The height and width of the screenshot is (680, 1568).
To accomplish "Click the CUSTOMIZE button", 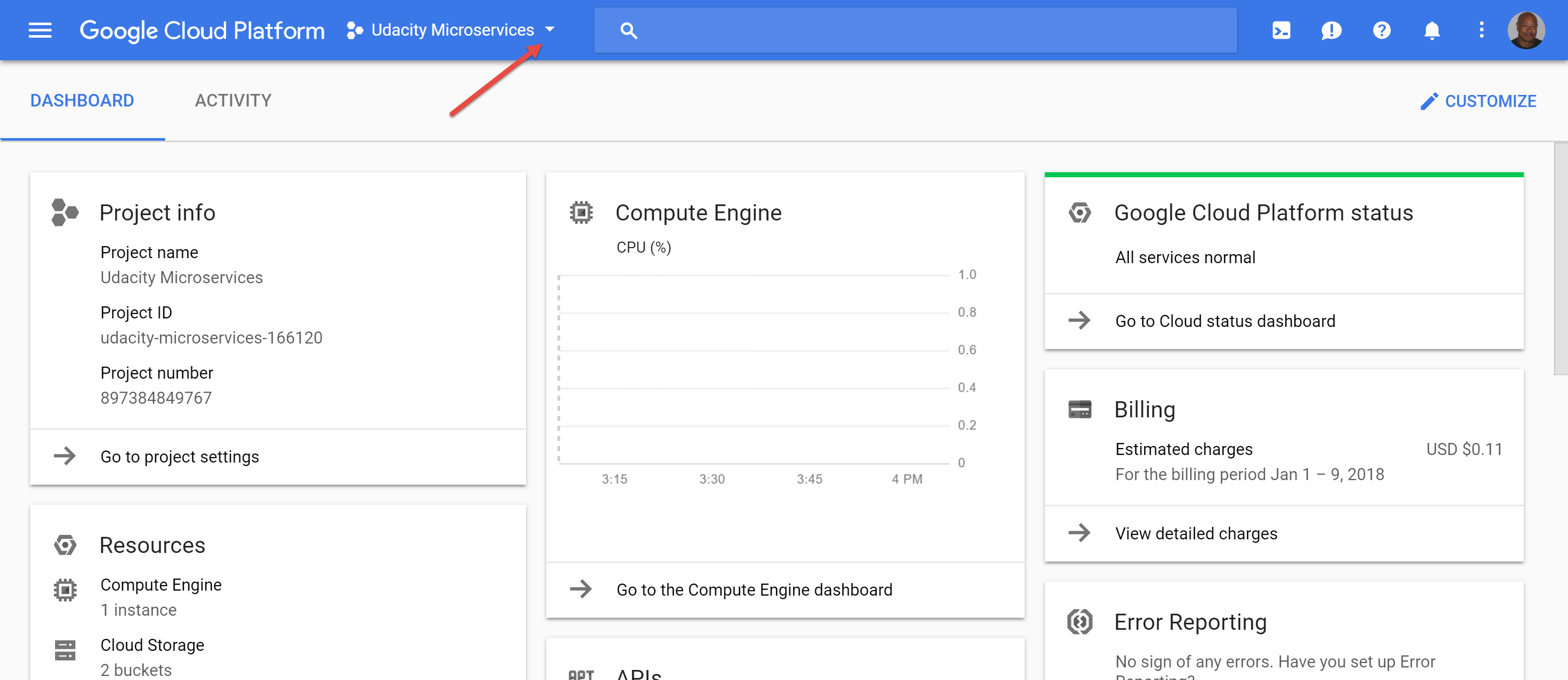I will point(1478,101).
